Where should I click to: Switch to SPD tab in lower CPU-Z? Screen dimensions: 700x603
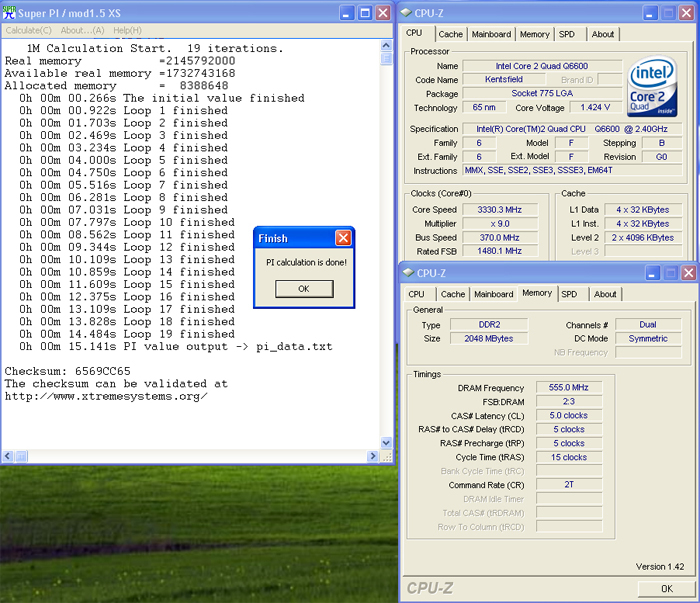click(569, 294)
